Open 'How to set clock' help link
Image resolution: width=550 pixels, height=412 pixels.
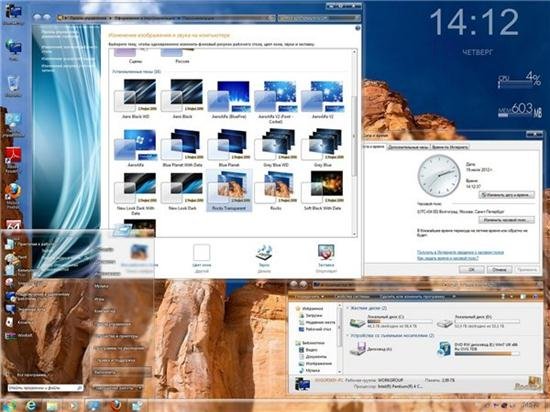pyautogui.click(x=448, y=258)
